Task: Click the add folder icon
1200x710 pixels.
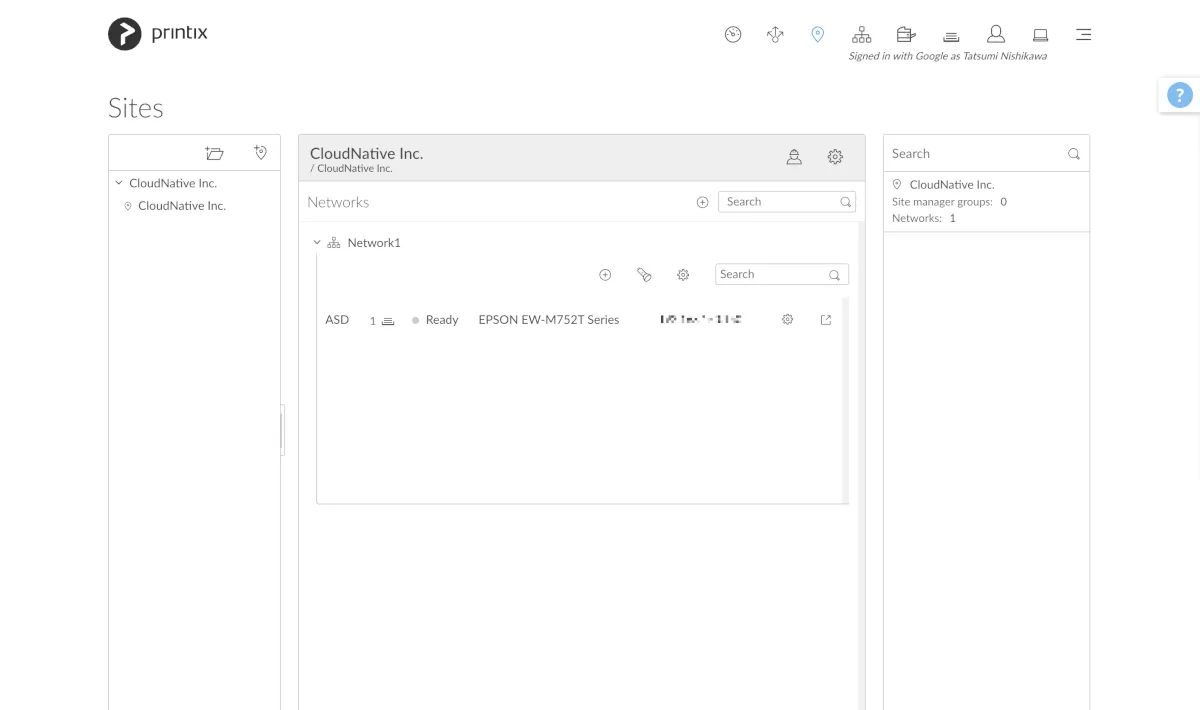Action: (x=214, y=153)
